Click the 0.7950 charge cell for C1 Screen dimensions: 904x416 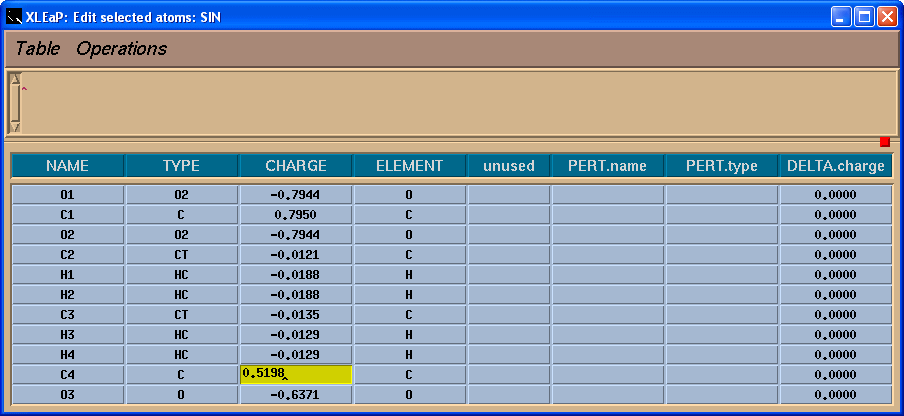[296, 215]
